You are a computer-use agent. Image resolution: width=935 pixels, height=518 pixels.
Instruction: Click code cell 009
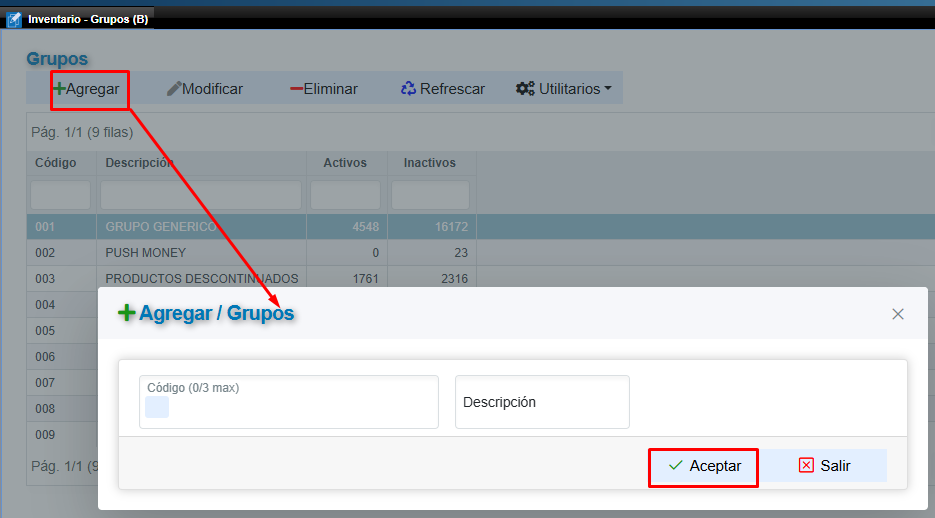(45, 435)
